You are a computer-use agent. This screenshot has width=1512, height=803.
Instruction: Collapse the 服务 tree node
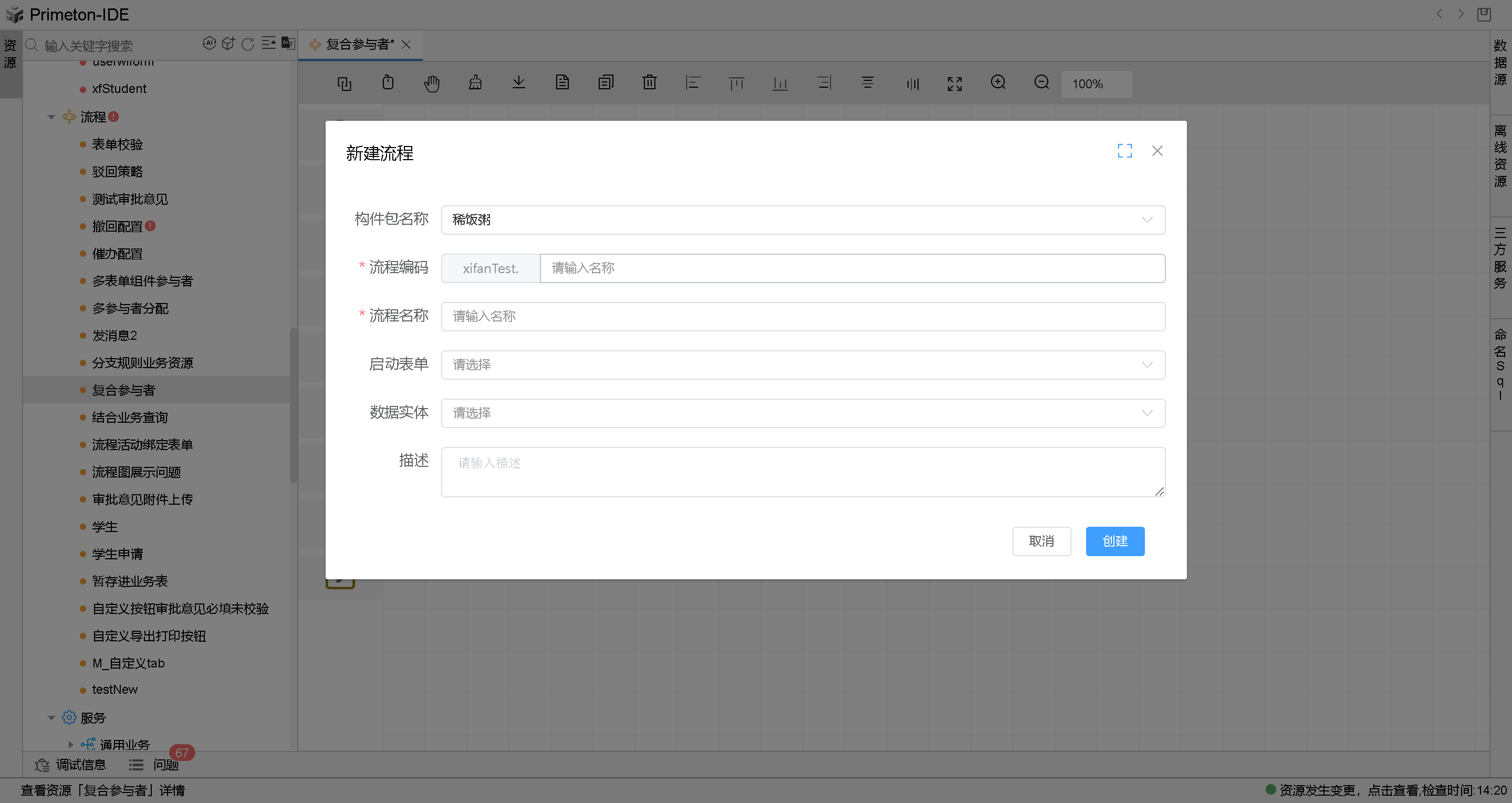click(51, 717)
